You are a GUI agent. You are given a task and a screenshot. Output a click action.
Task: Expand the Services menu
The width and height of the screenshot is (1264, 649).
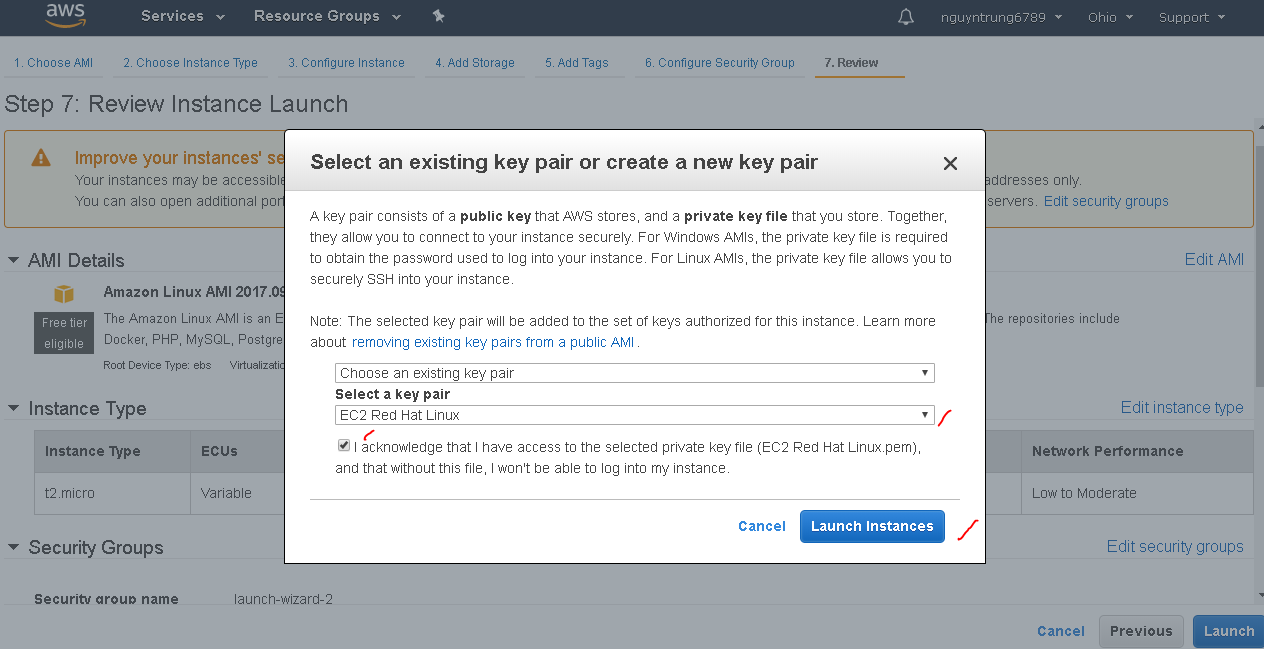(182, 17)
